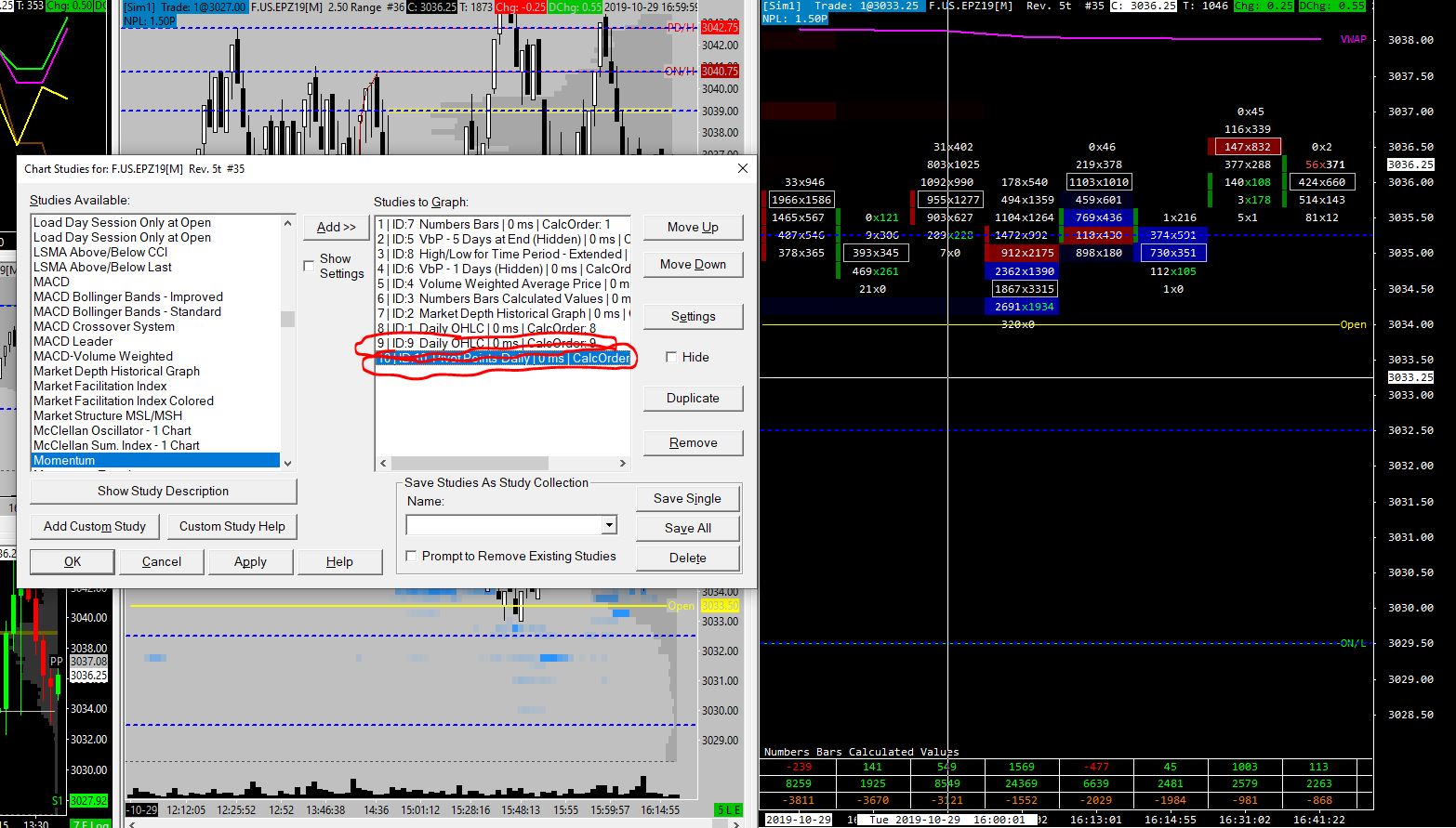Close the Chart Studies dialog
The image size is (1456, 828).
[742, 168]
